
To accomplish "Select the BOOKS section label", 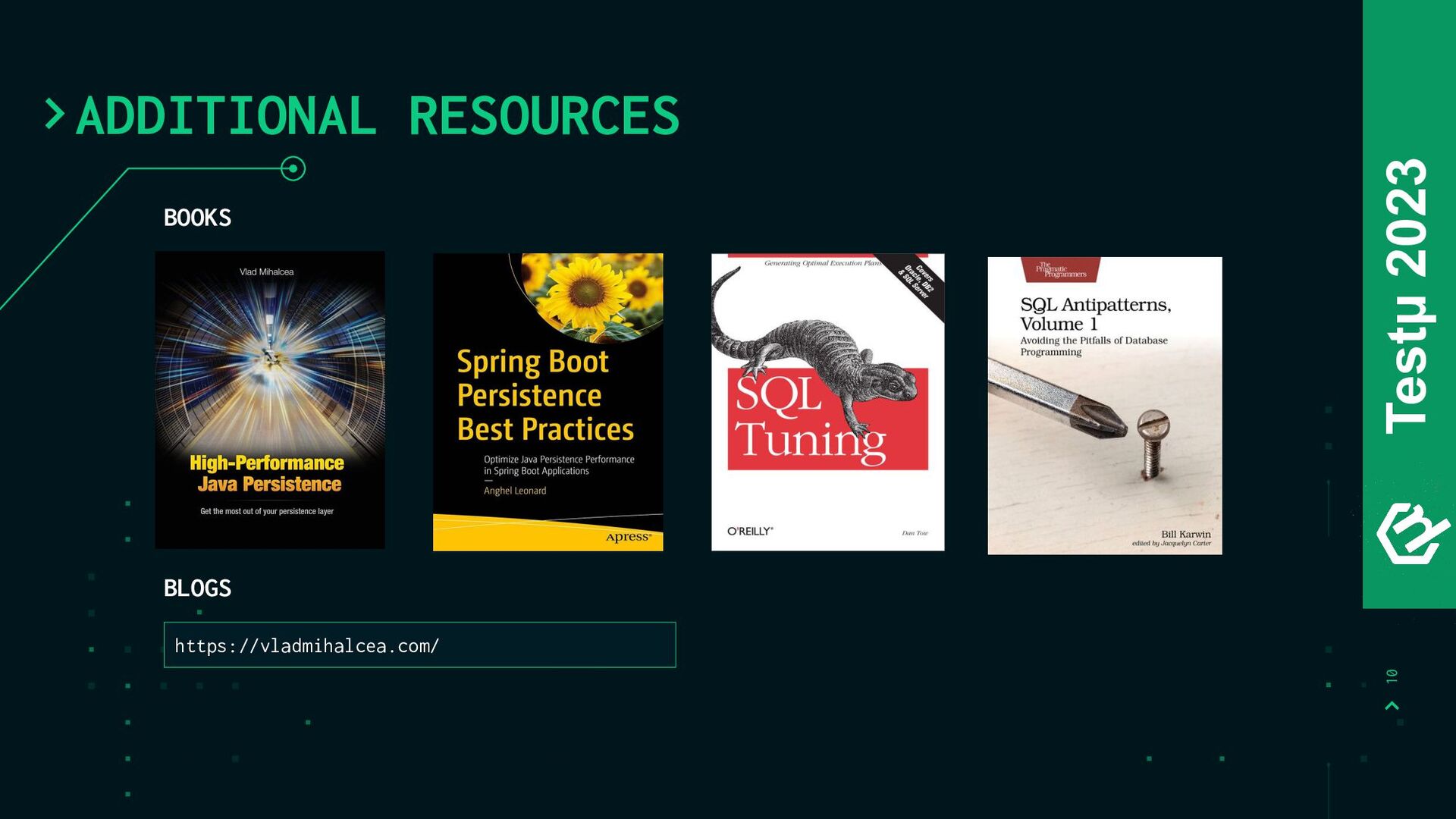I will click(197, 218).
